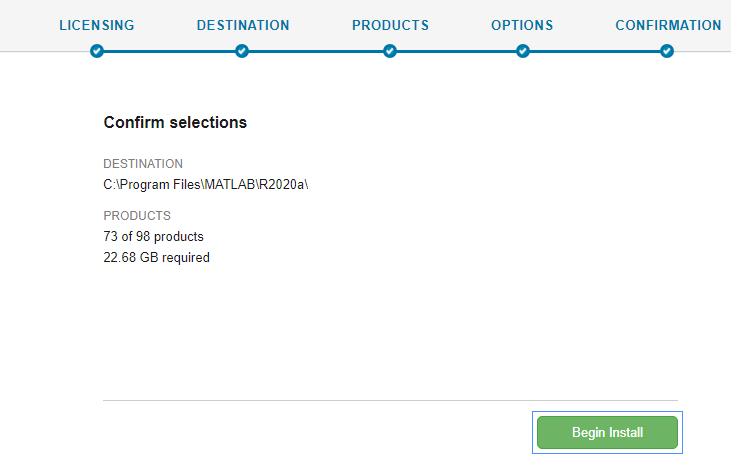Screen dimensions: 731x475
Task: Switch to the PRODUCTS step label
Action: click(x=390, y=25)
